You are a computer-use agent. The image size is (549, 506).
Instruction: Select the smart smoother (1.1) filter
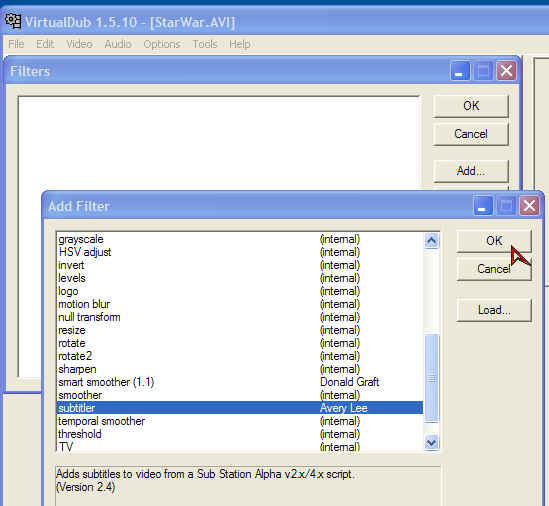point(240,382)
